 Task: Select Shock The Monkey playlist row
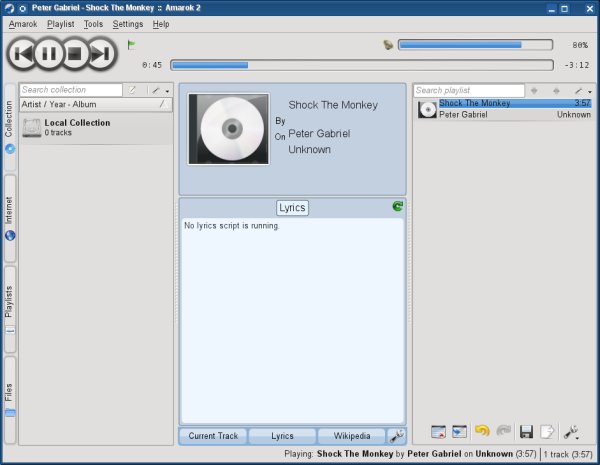(504, 109)
